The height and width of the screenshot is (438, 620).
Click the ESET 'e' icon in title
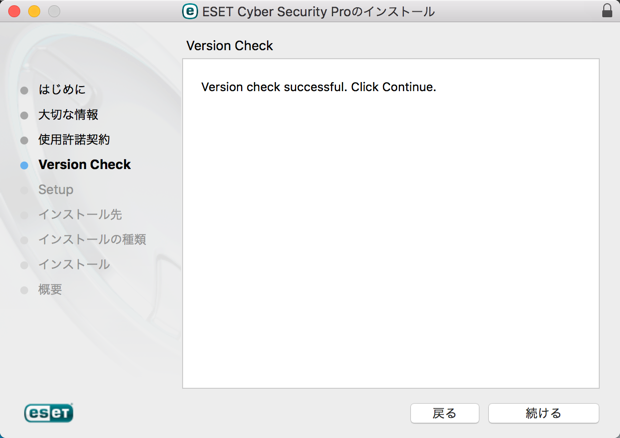click(x=190, y=11)
